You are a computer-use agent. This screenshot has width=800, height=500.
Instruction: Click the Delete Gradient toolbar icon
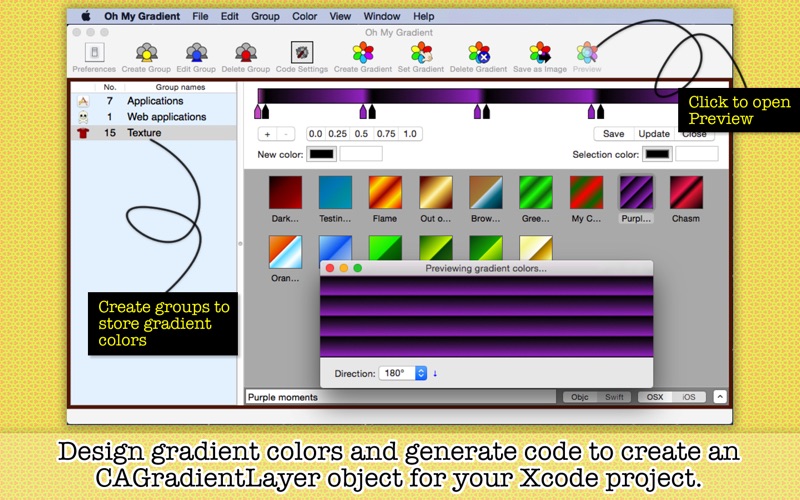pyautogui.click(x=479, y=52)
